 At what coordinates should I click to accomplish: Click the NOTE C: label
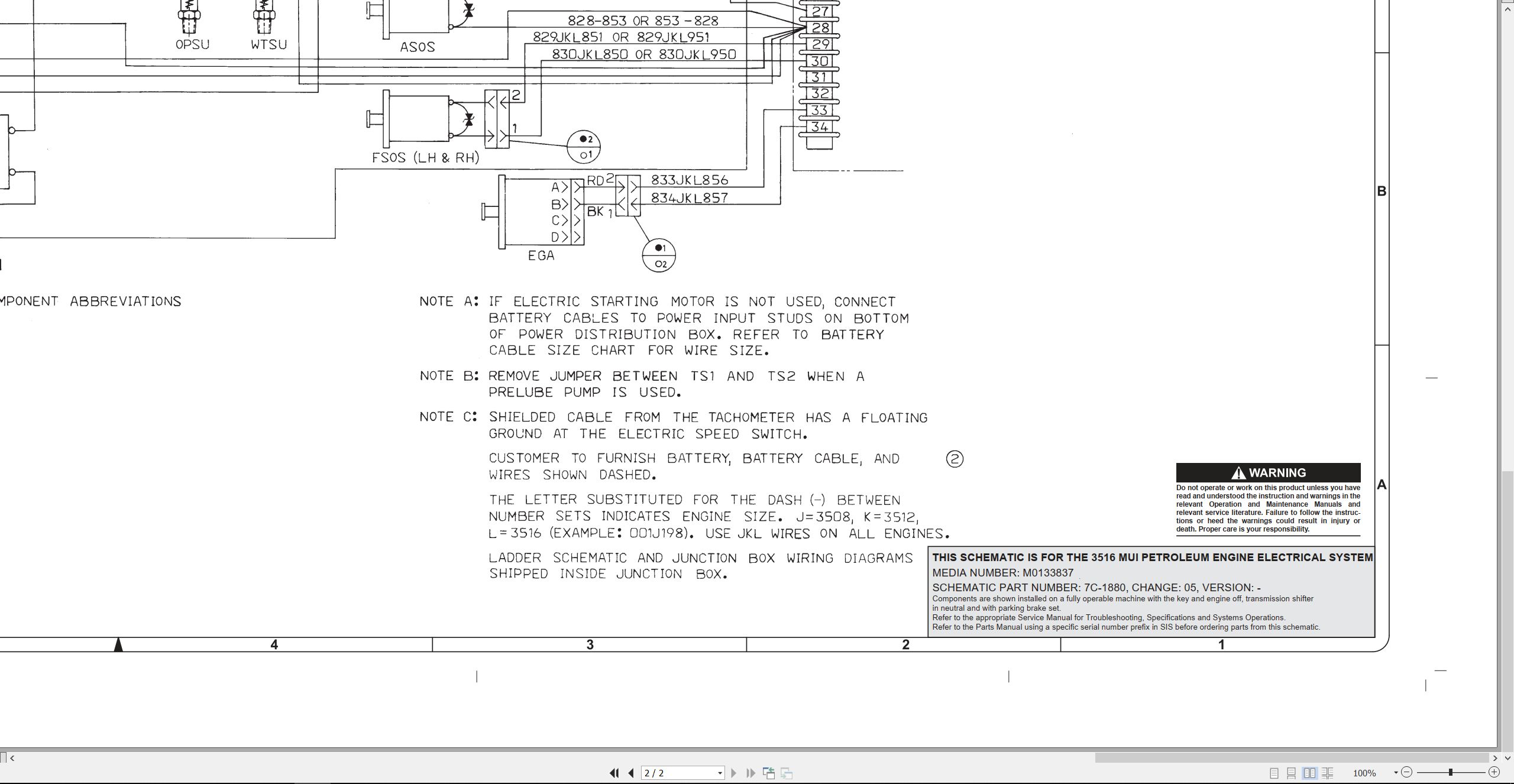[x=449, y=417]
